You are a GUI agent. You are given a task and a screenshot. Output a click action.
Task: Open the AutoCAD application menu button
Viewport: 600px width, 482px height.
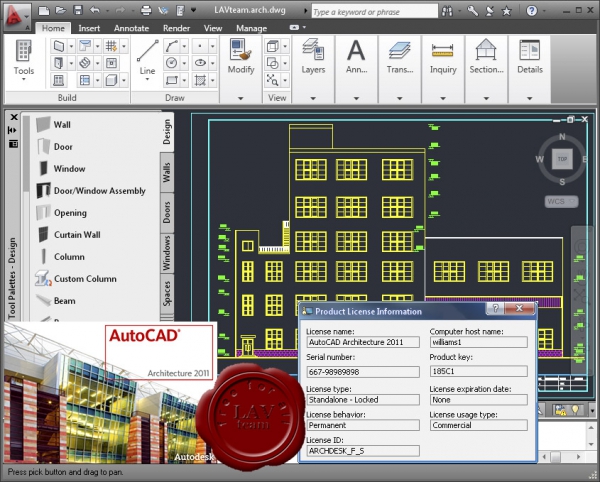17,17
